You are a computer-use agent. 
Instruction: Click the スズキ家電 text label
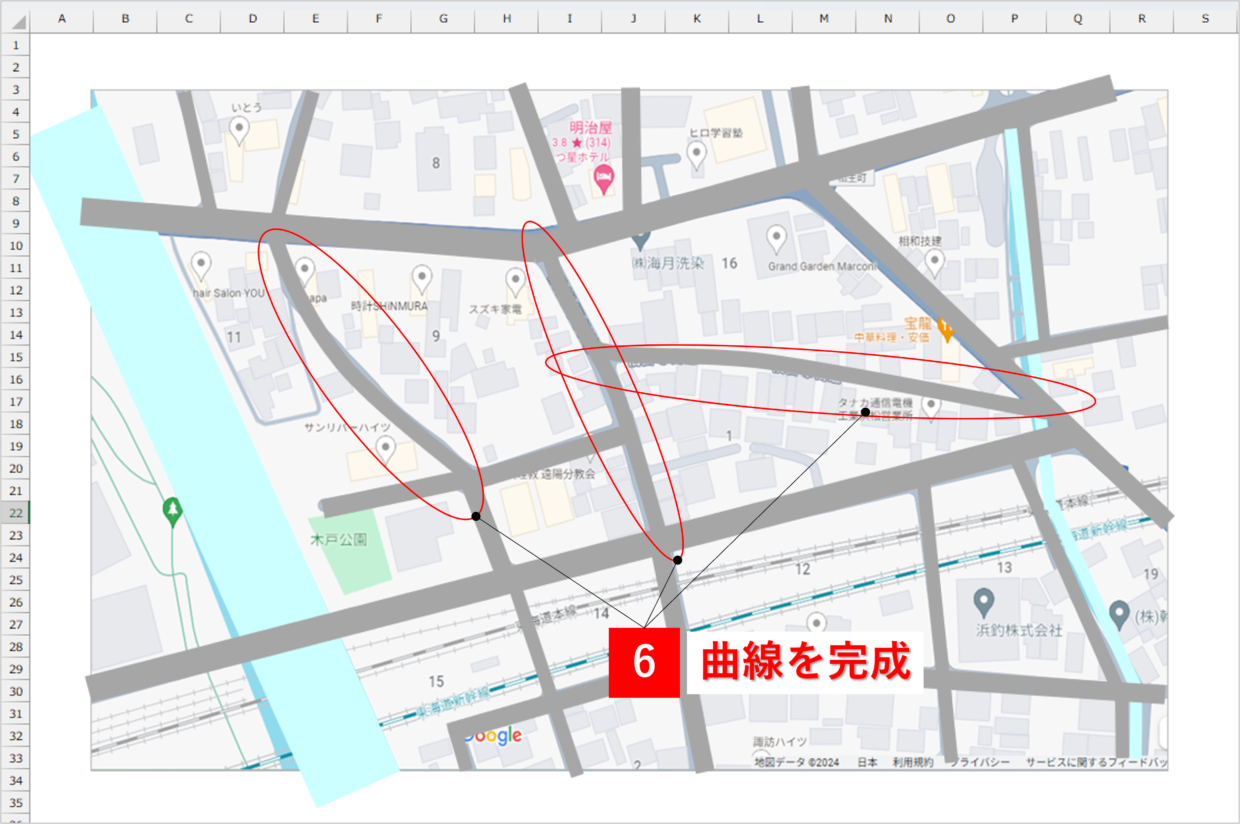pos(496,309)
